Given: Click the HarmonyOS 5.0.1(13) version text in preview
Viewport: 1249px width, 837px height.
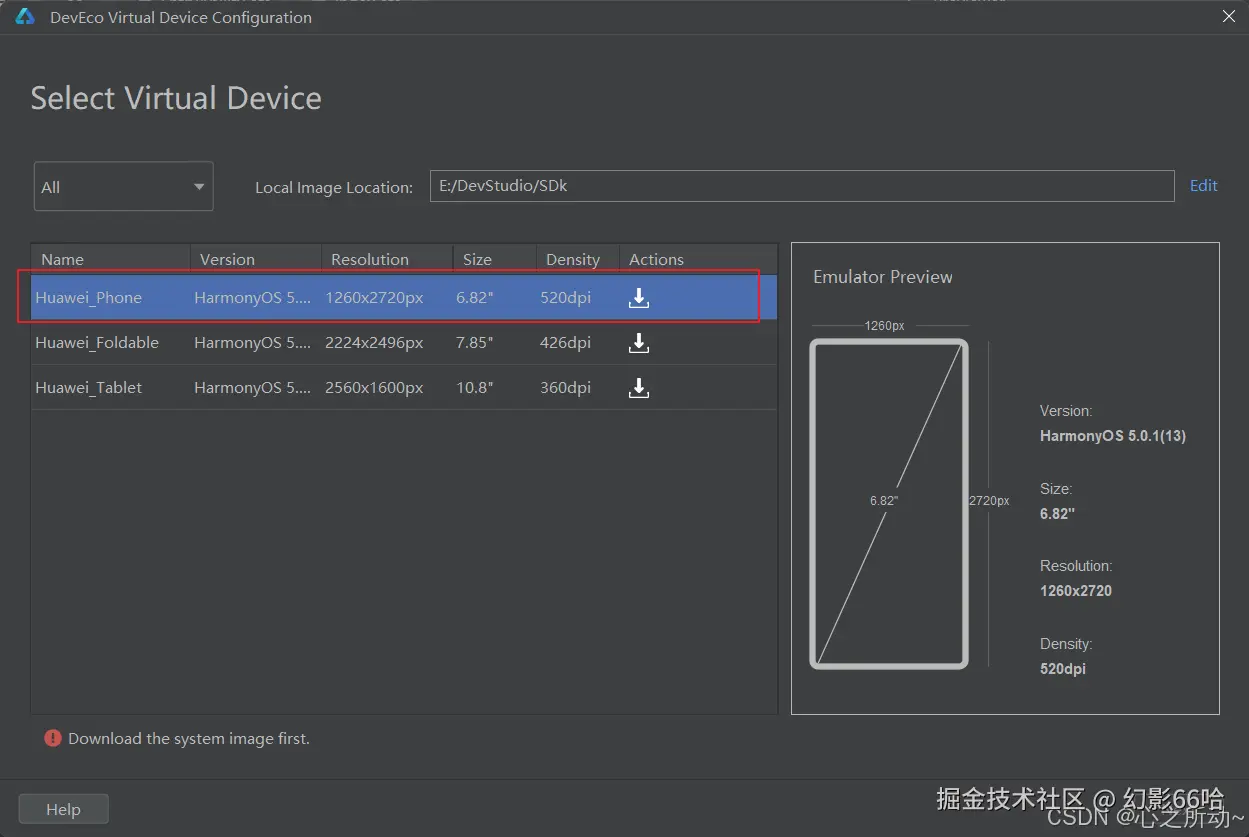Looking at the screenshot, I should (x=1113, y=436).
